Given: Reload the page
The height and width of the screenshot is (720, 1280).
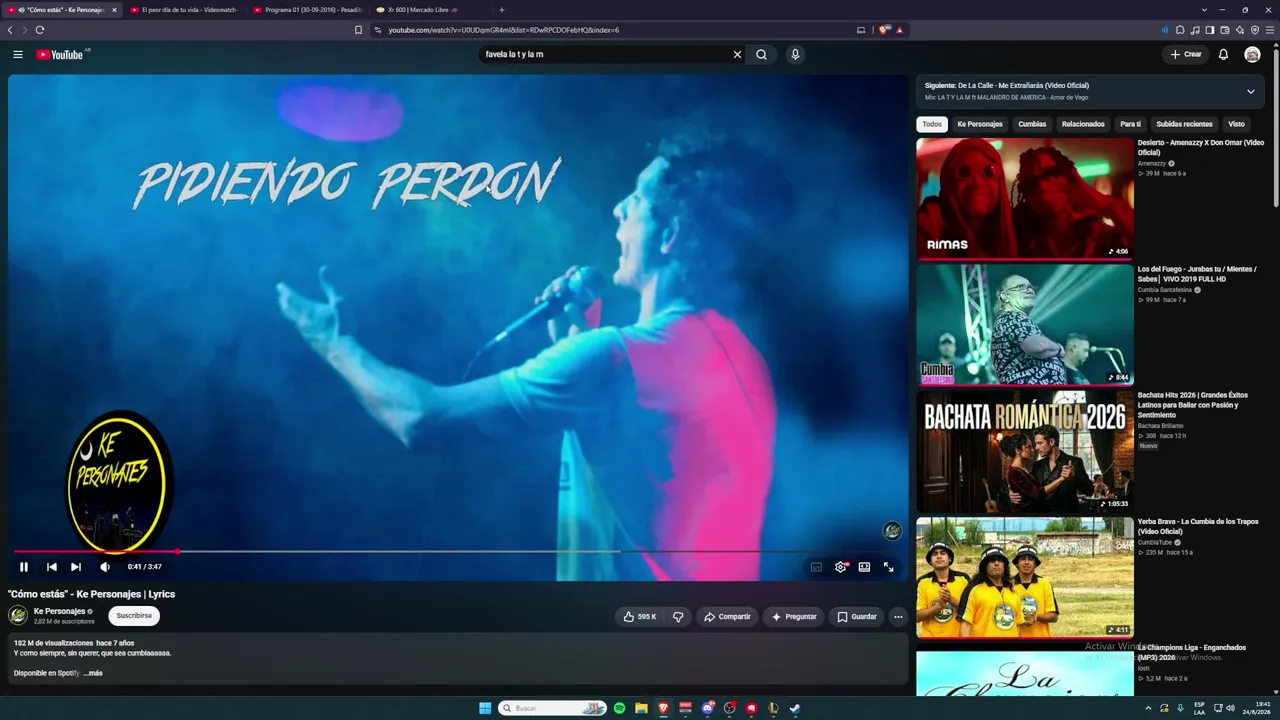Looking at the screenshot, I should [x=40, y=30].
